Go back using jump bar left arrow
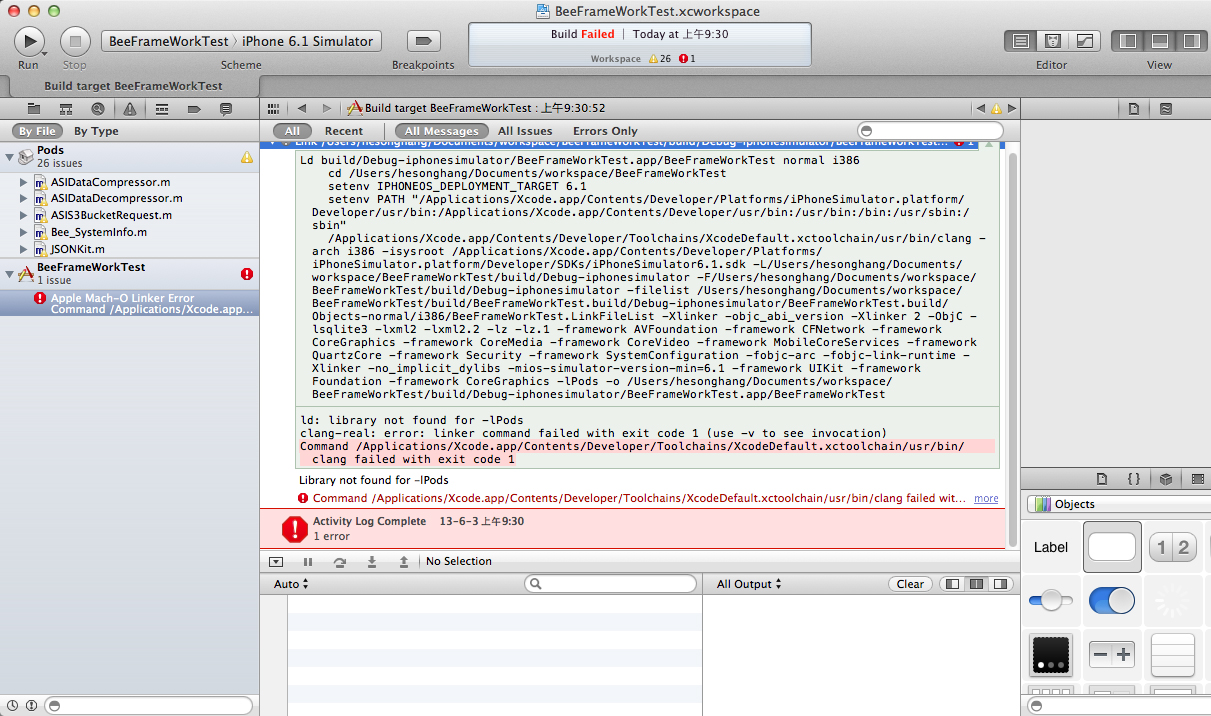 (301, 108)
